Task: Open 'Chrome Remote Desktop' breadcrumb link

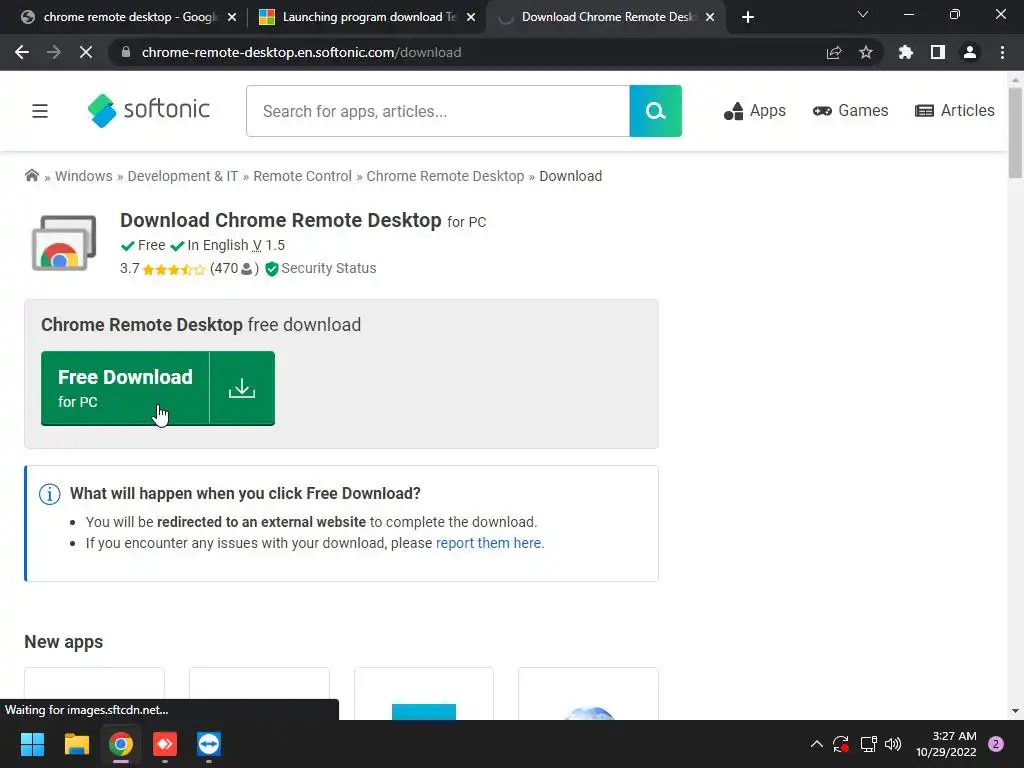Action: tap(445, 176)
